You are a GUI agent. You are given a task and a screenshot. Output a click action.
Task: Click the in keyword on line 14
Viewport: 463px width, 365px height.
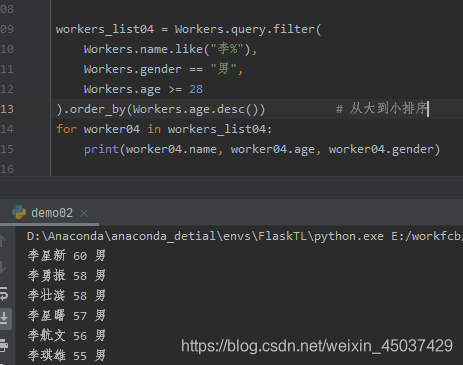[154, 129]
